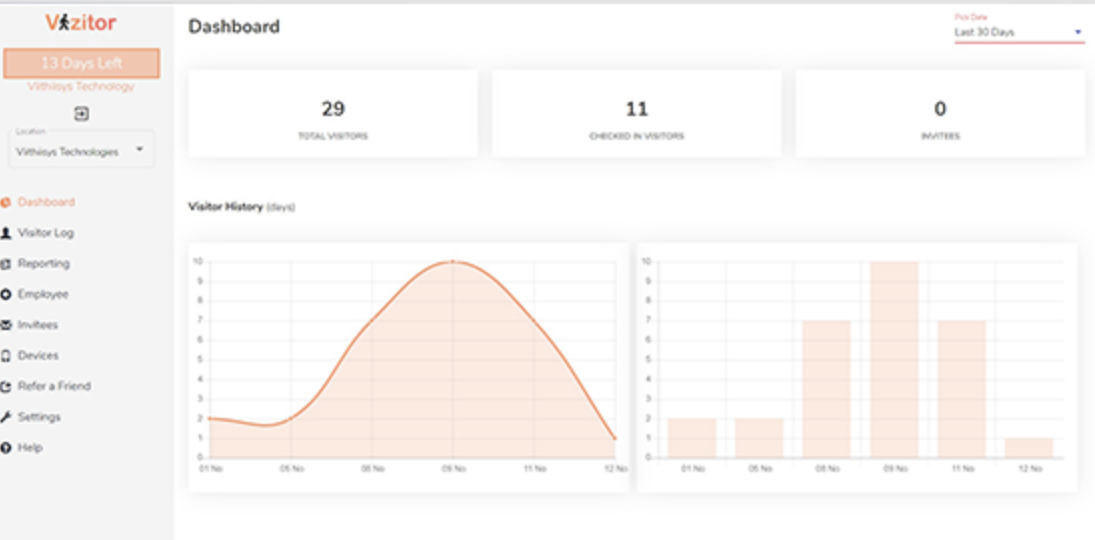This screenshot has width=1095, height=540.
Task: Open the Employee page
Action: coord(43,294)
